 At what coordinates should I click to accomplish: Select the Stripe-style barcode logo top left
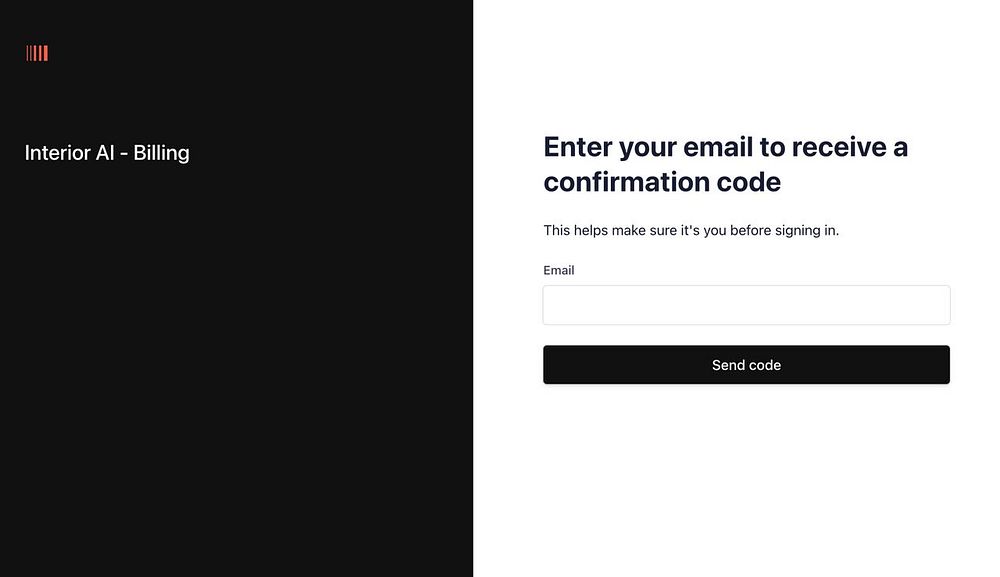click(x=37, y=53)
